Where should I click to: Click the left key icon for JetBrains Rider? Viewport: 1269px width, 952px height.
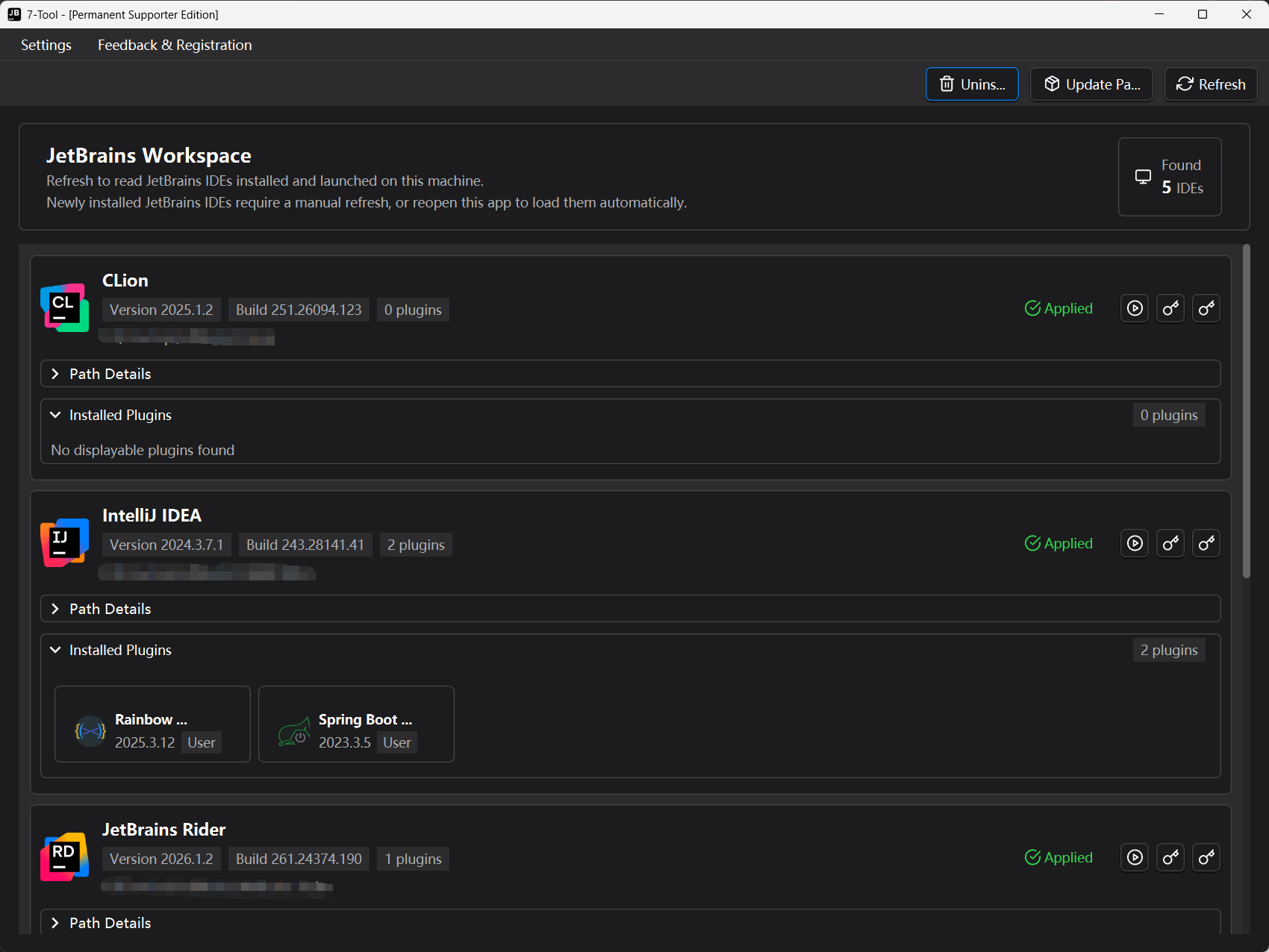(x=1170, y=857)
